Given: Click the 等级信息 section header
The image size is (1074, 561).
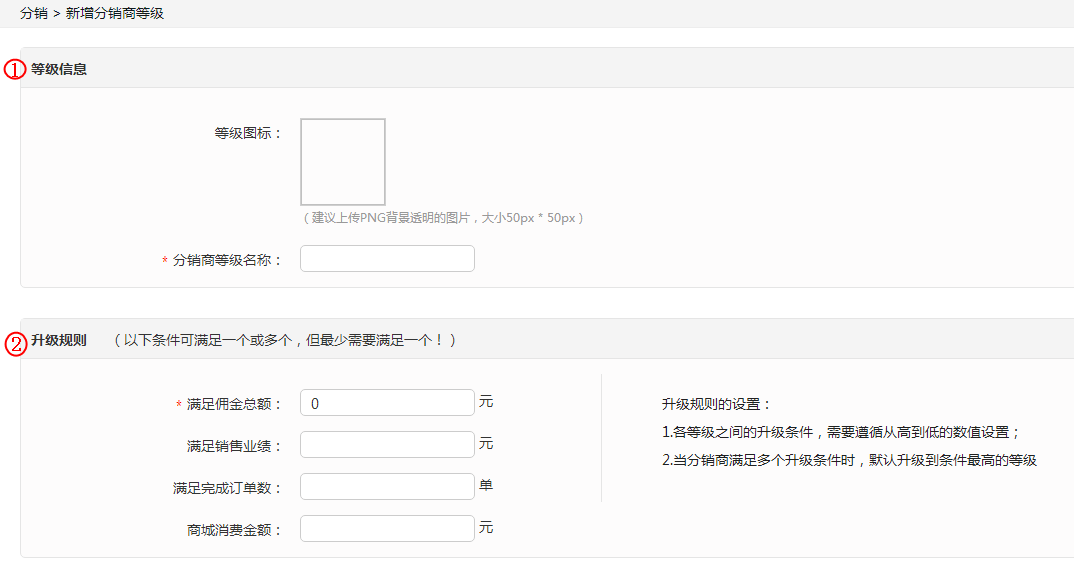Looking at the screenshot, I should tap(59, 69).
